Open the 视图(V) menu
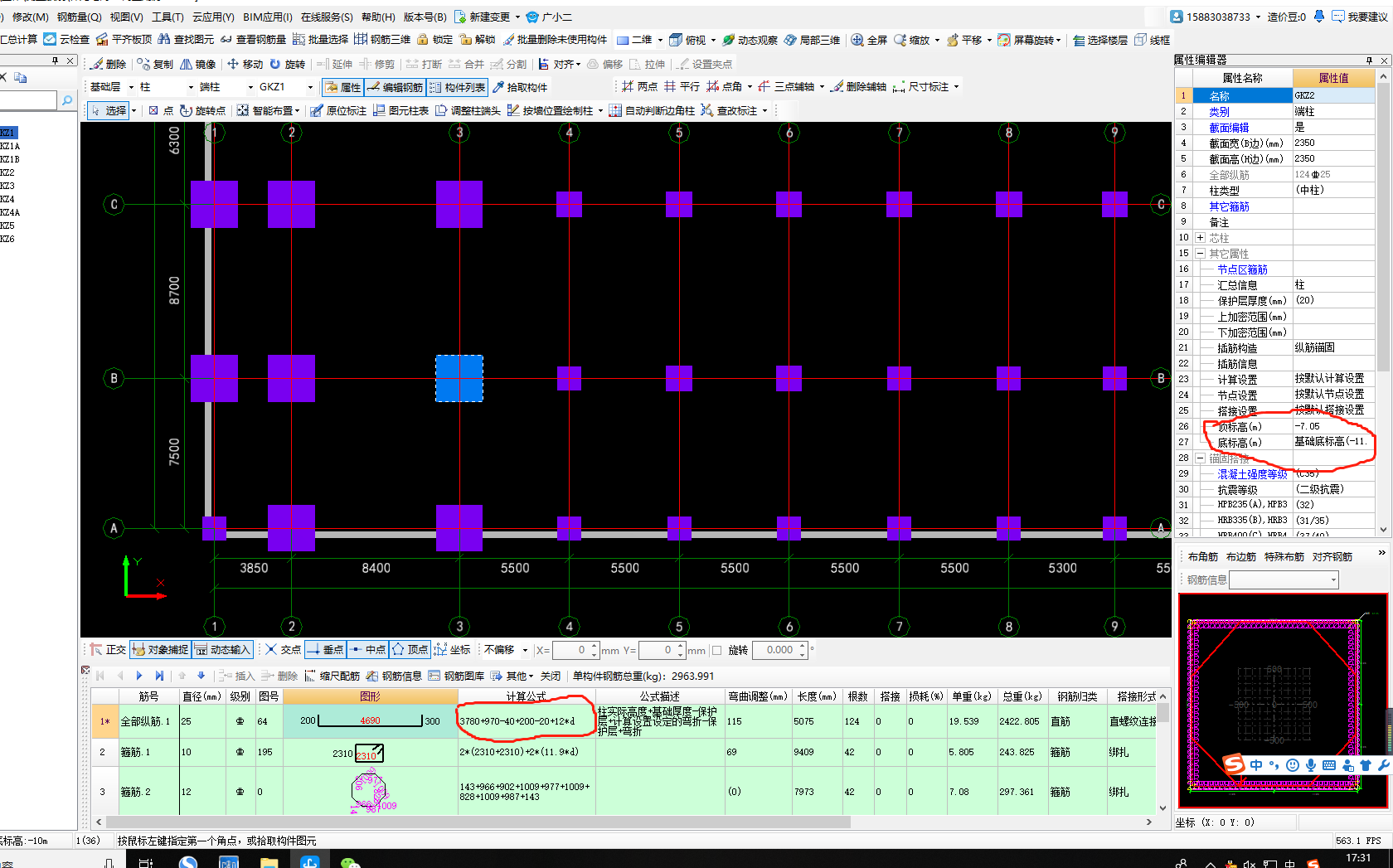Viewport: 1393px width, 868px height. [126, 17]
